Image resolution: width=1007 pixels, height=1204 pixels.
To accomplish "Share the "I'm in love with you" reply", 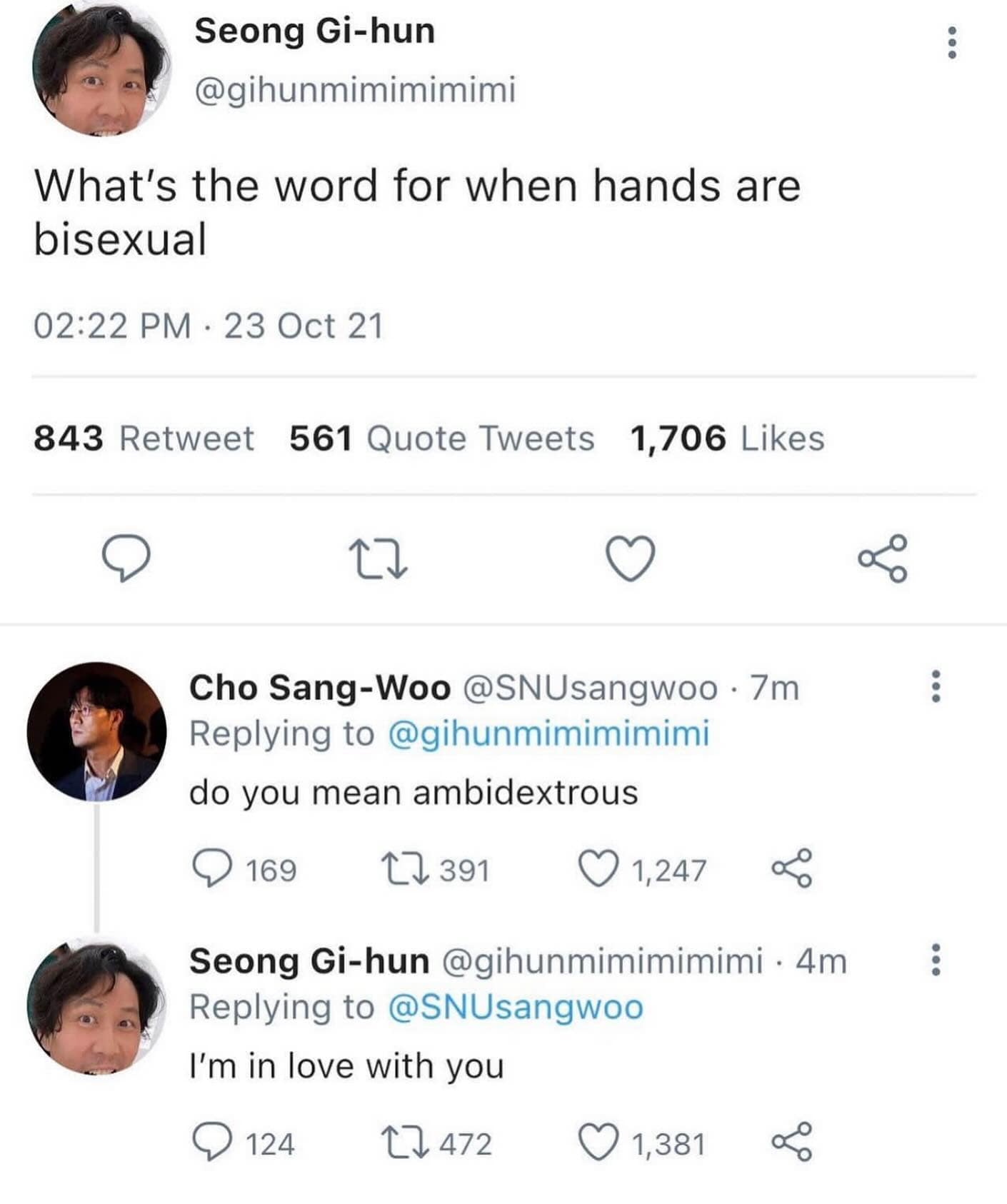I will coord(791,1142).
